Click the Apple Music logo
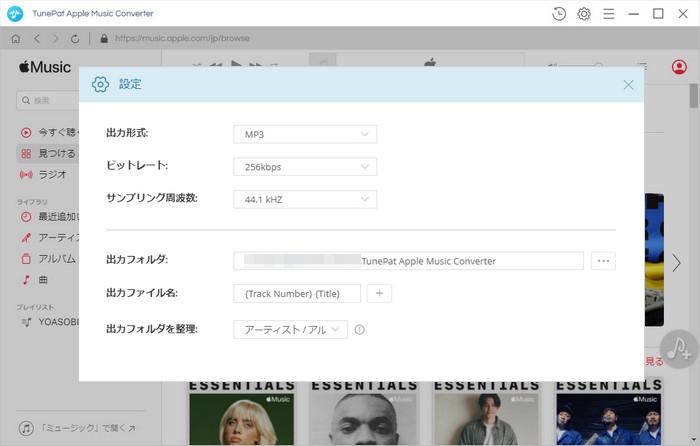The width and height of the screenshot is (700, 446). tap(45, 67)
